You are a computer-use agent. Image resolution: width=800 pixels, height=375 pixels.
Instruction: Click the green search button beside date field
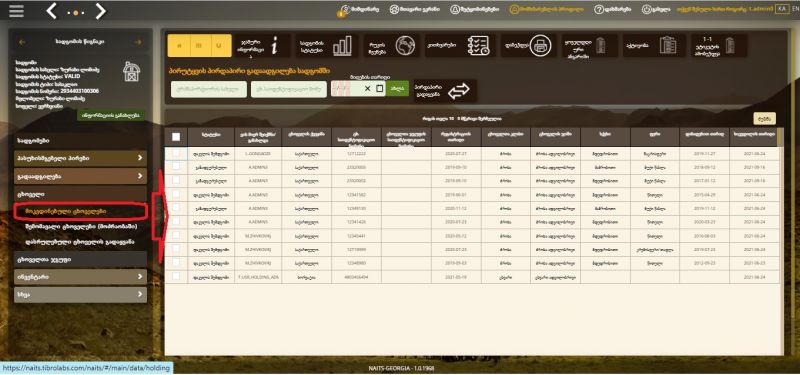point(397,88)
